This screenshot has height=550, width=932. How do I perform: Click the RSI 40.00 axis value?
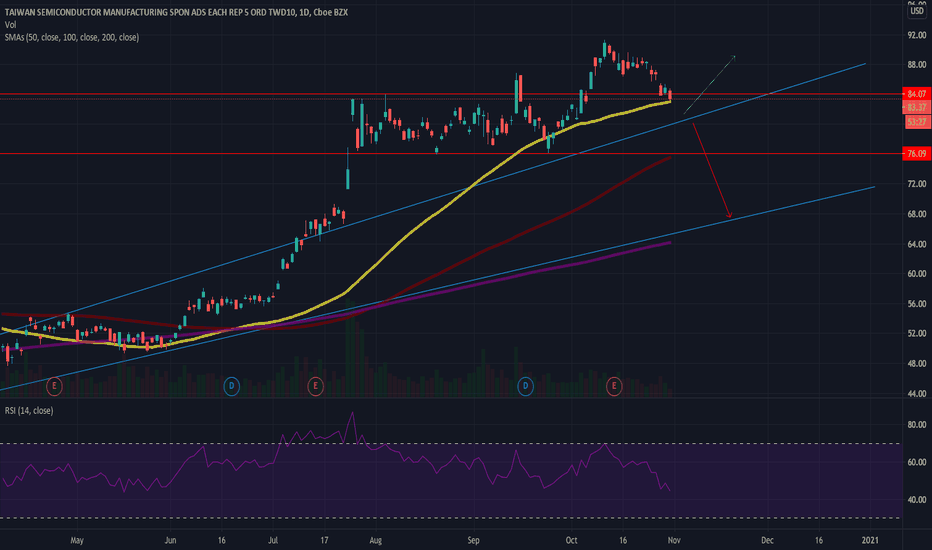click(917, 499)
